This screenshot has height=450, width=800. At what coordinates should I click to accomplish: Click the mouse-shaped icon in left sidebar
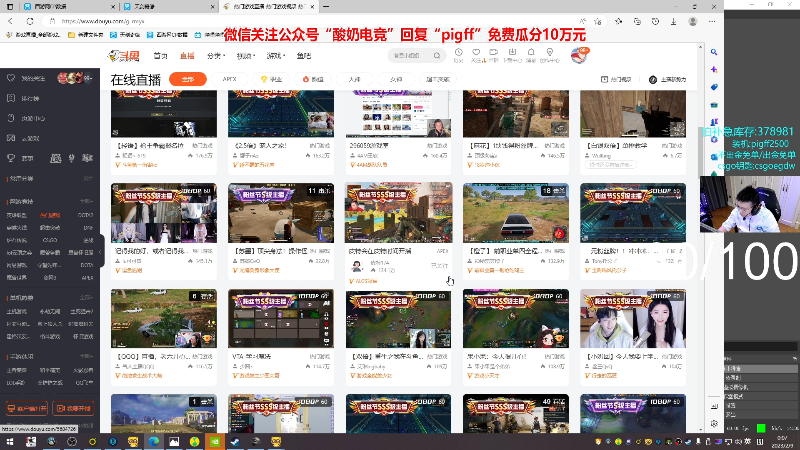11,118
